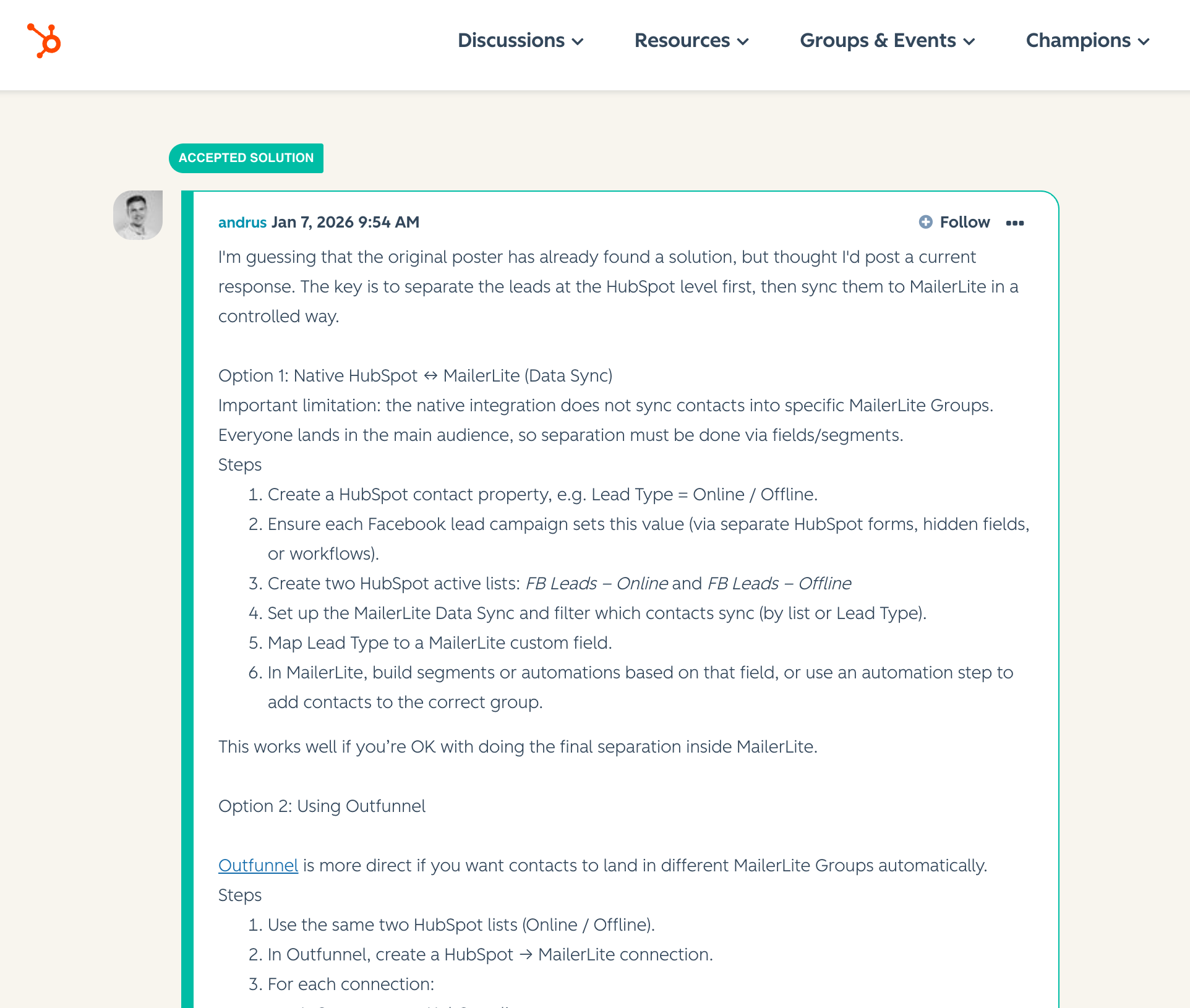Viewport: 1190px width, 1008px height.
Task: Expand the Resources dropdown arrow
Action: pyautogui.click(x=743, y=42)
